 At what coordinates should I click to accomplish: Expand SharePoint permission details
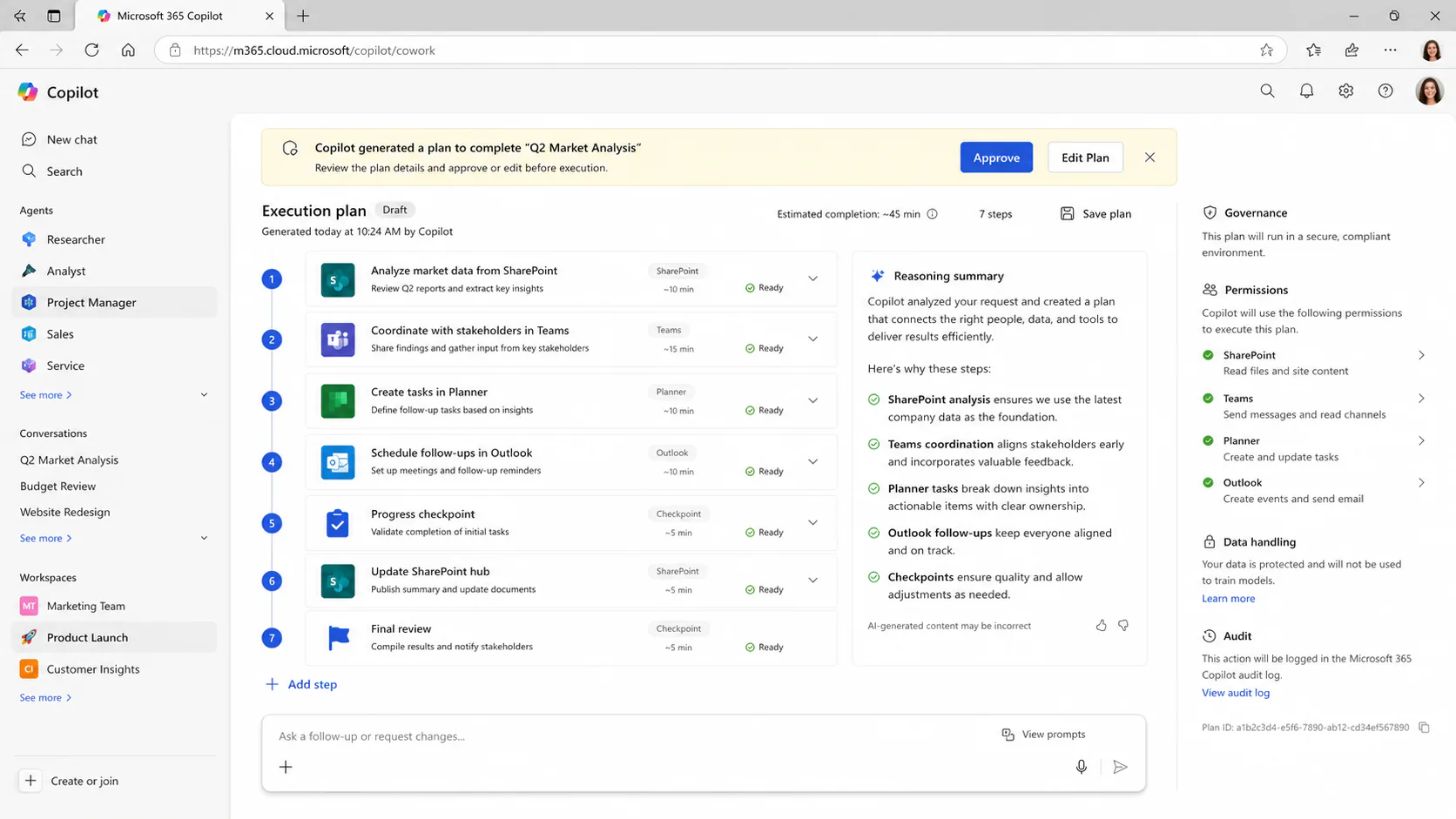[x=1421, y=355]
